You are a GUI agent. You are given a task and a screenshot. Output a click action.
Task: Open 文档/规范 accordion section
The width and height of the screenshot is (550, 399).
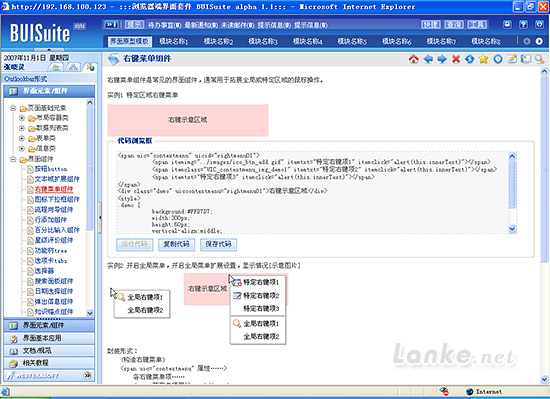click(x=49, y=351)
